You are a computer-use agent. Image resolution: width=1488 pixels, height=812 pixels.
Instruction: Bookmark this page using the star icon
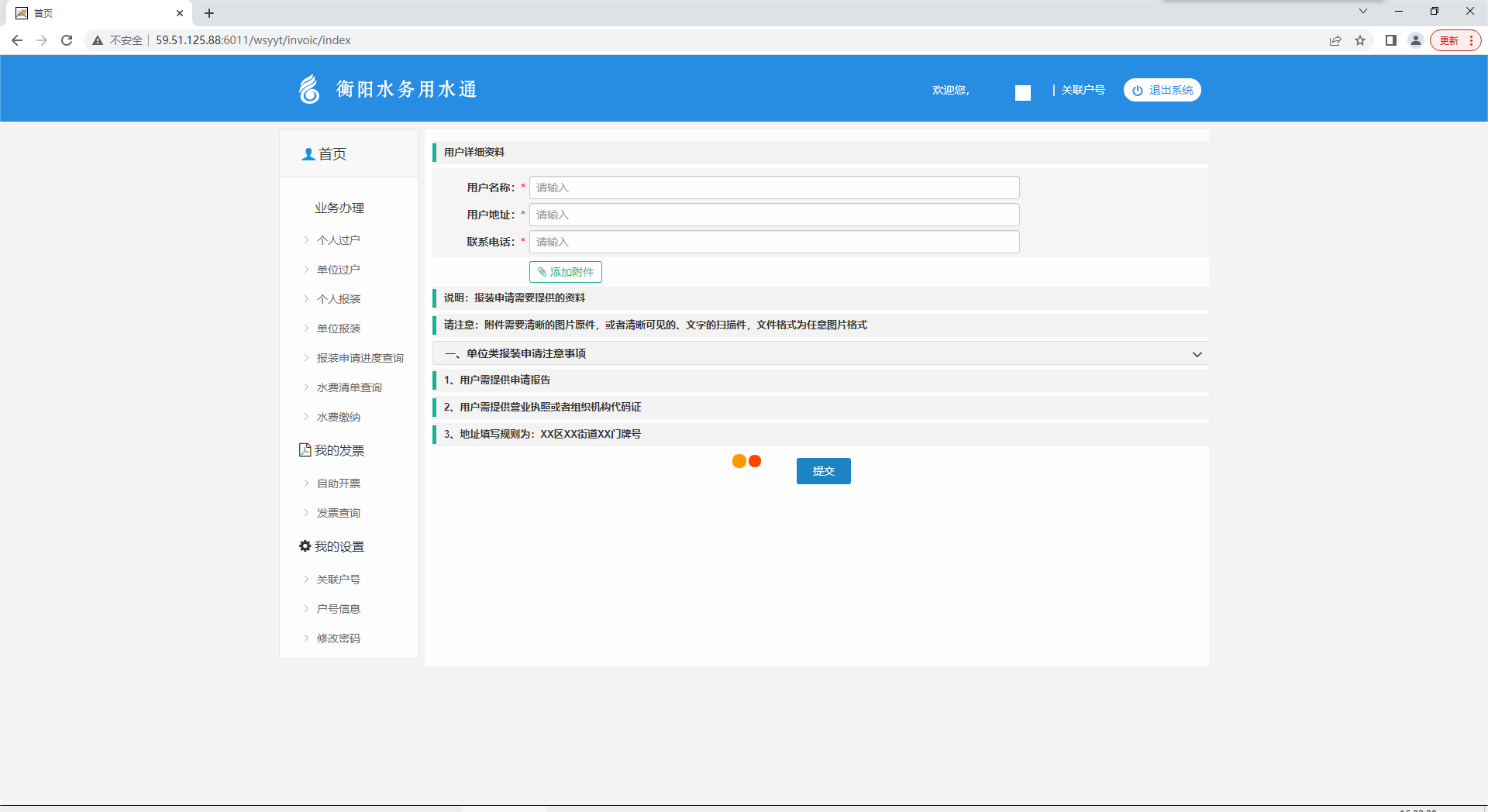click(1360, 40)
